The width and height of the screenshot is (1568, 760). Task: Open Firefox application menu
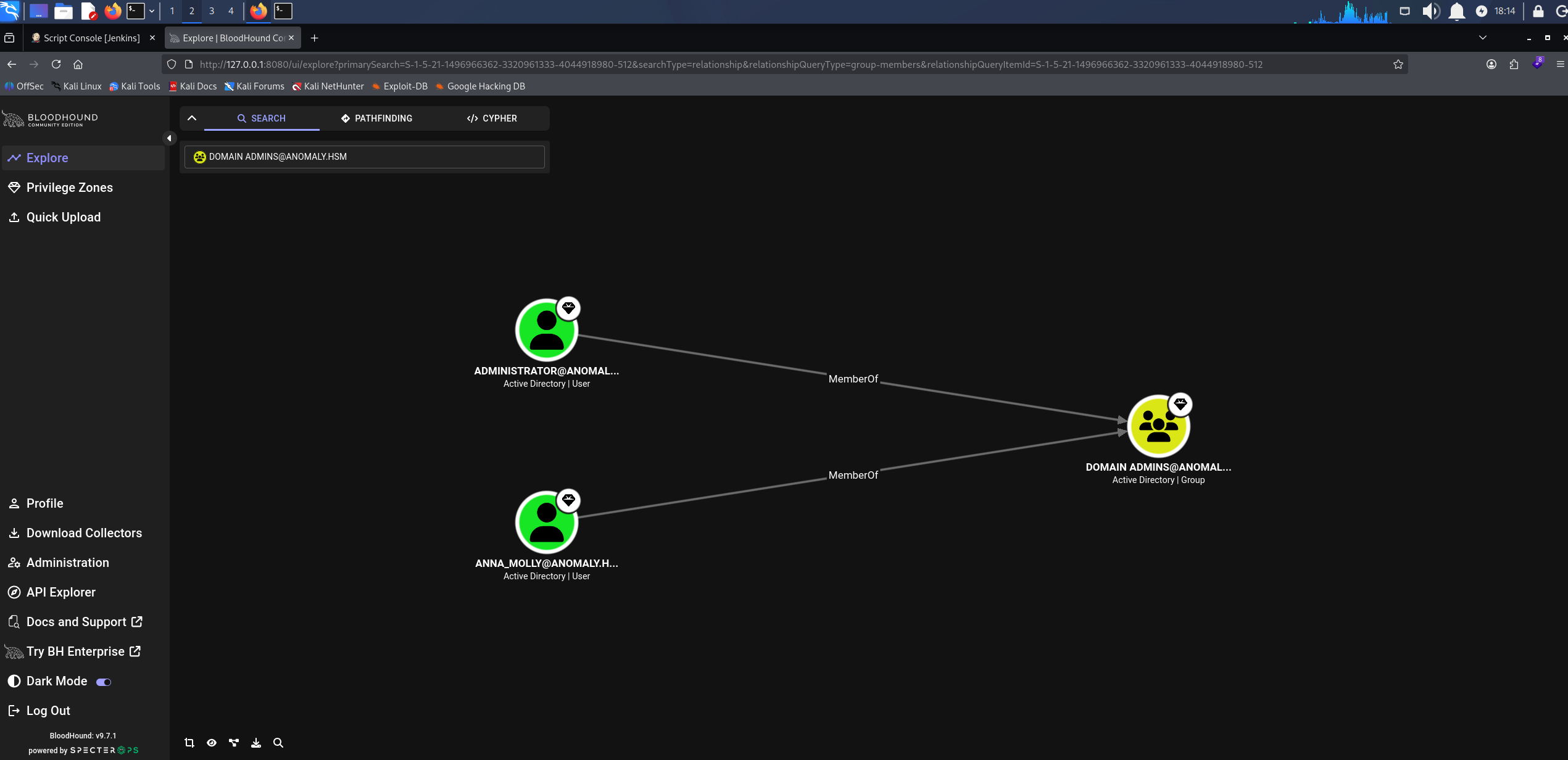[x=1560, y=64]
